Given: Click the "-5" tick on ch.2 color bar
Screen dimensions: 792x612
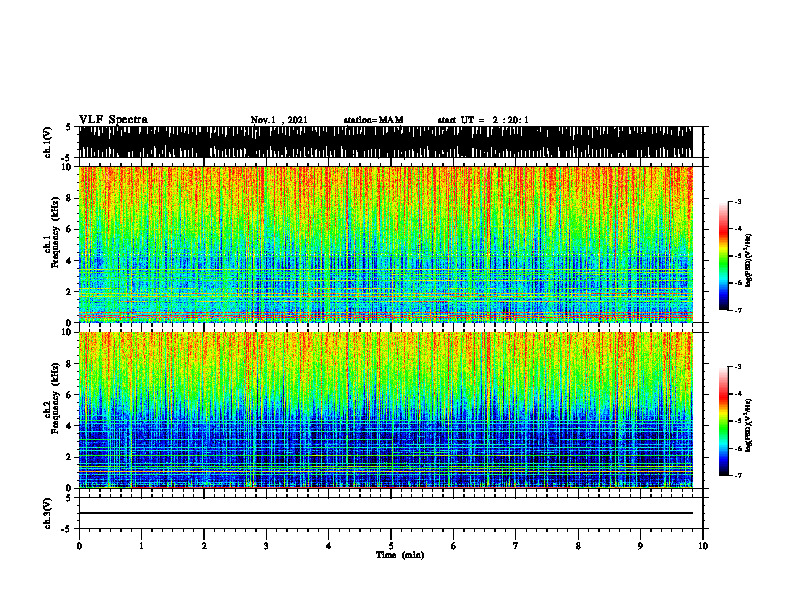Looking at the screenshot, I should tap(737, 421).
